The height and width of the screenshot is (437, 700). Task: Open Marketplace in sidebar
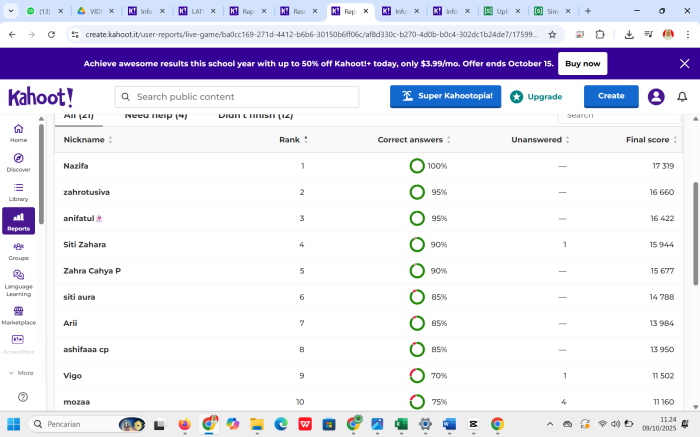tap(18, 315)
